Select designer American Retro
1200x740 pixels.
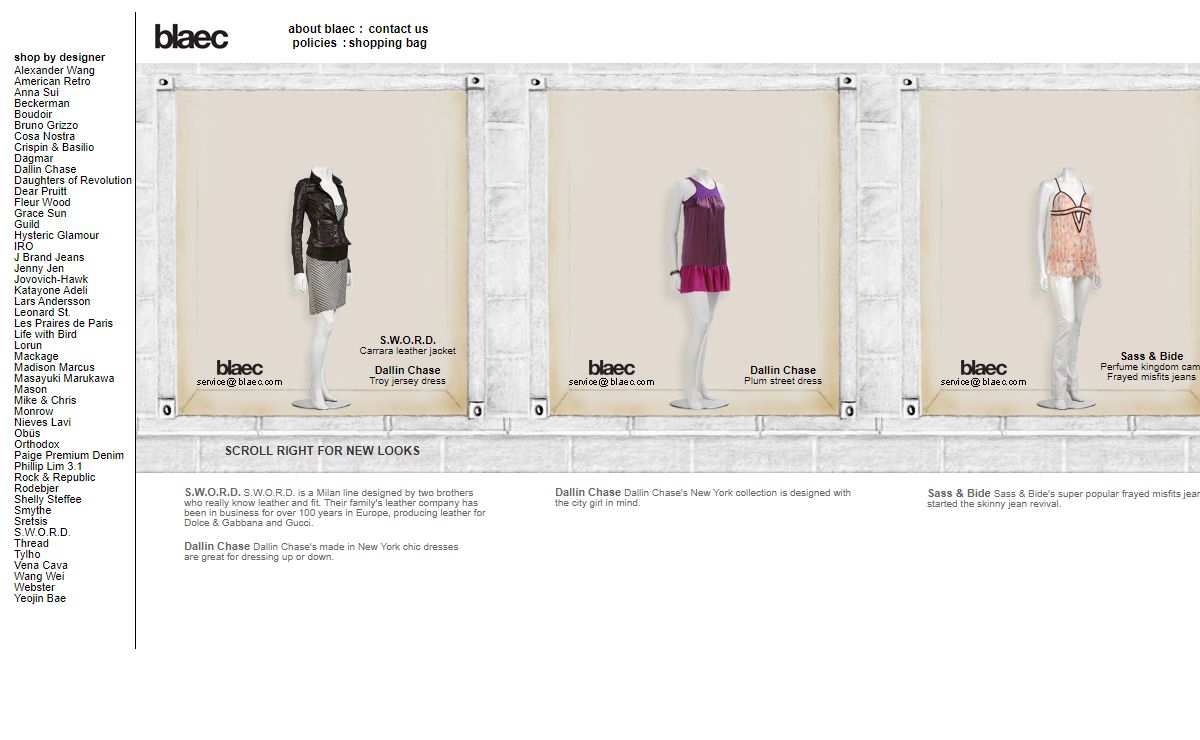(x=52, y=81)
